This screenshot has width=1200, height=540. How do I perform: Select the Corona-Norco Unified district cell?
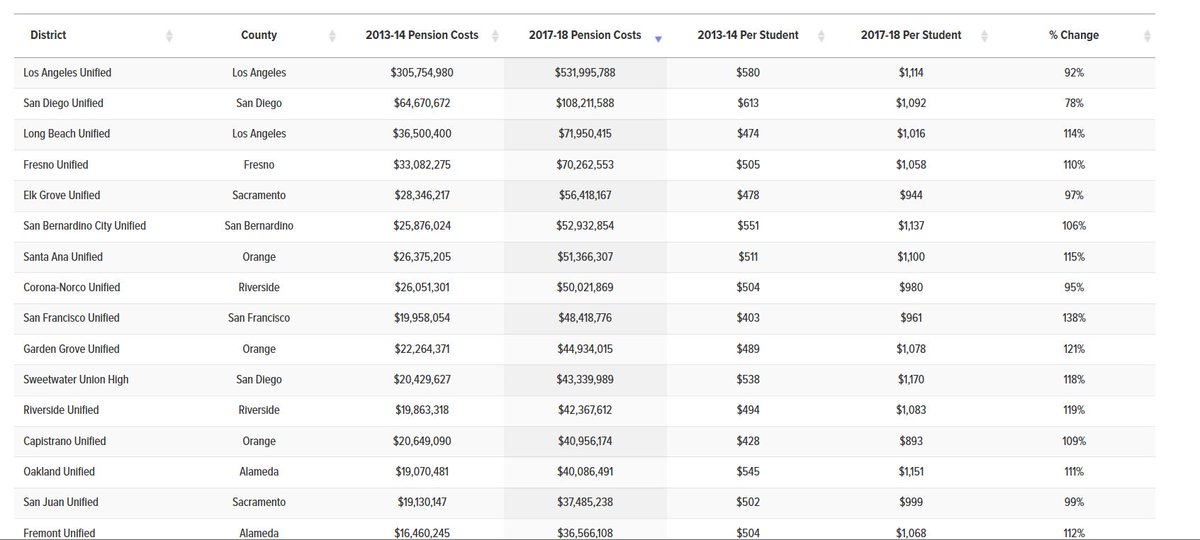click(x=71, y=288)
